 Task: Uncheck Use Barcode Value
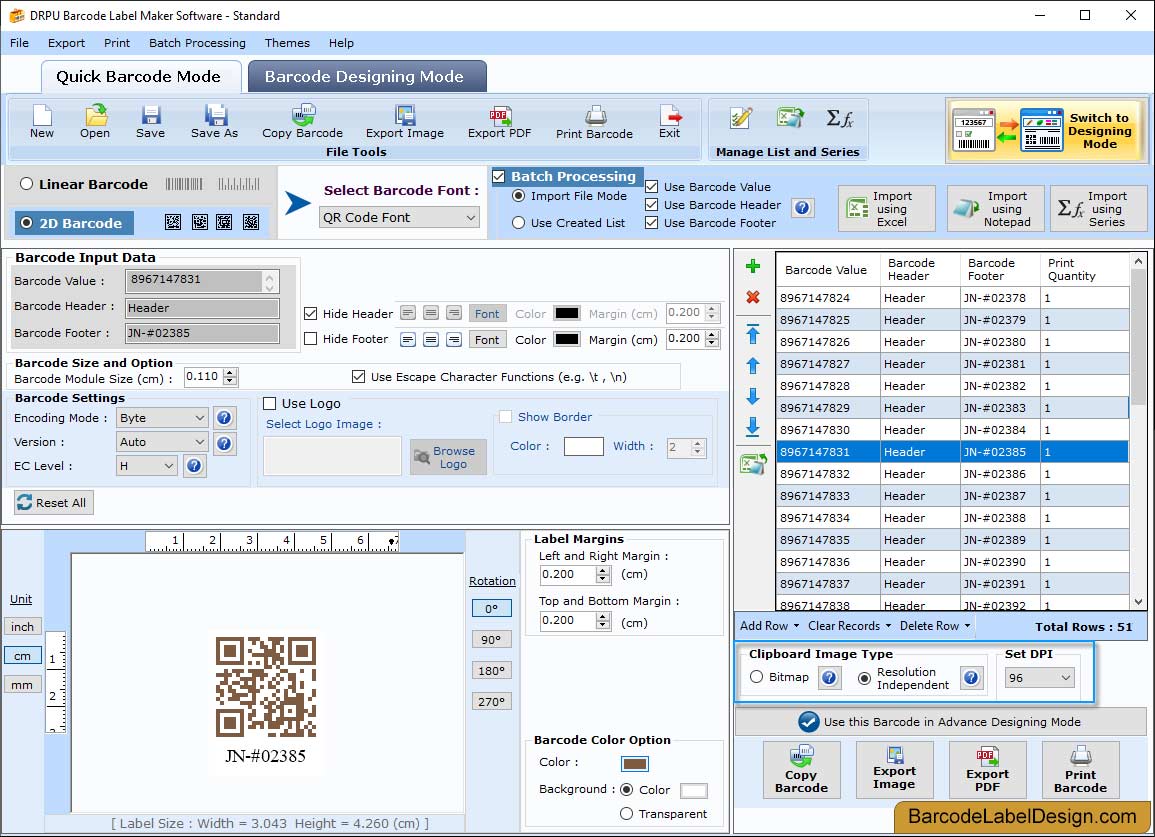[x=651, y=186]
